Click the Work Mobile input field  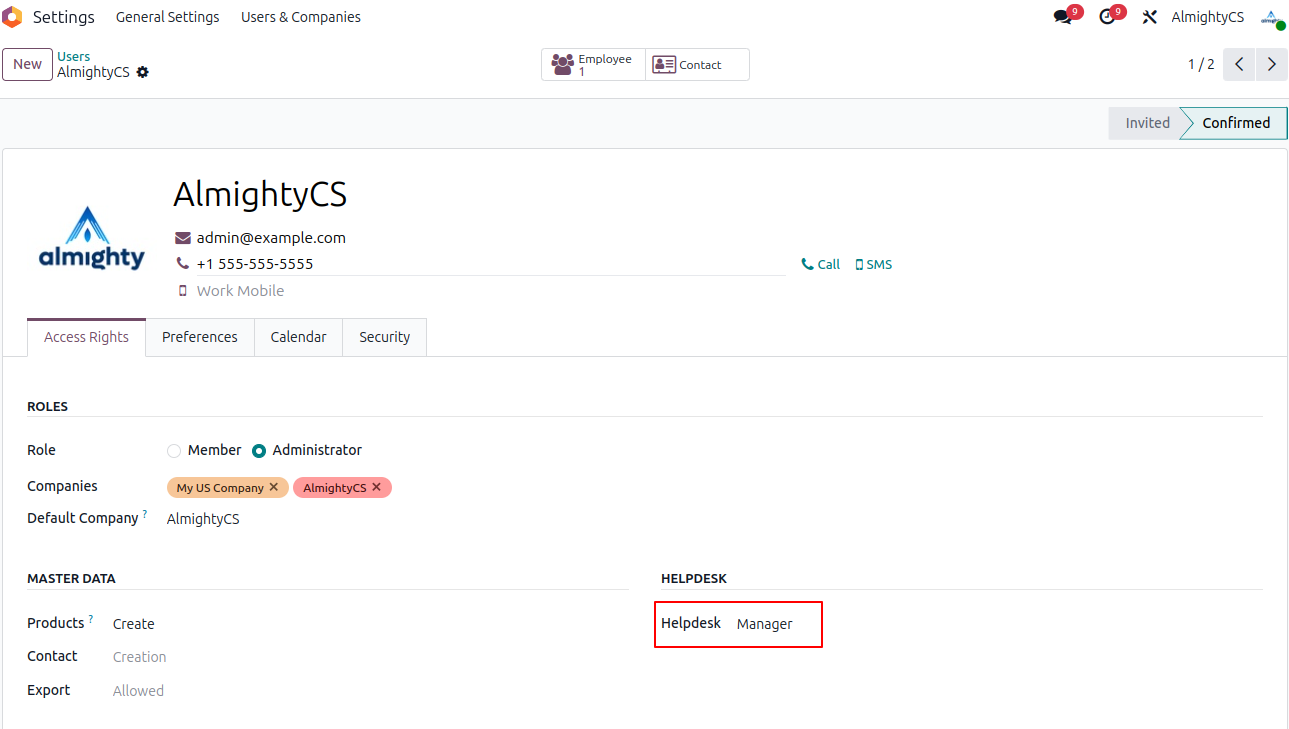pyautogui.click(x=240, y=291)
